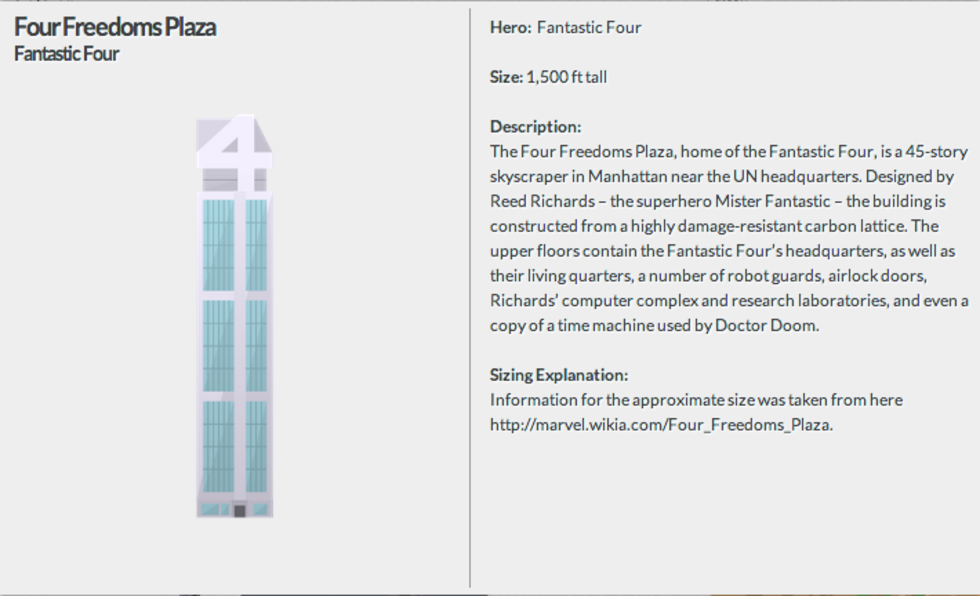Click the vertical divider between the panels

pos(470,298)
